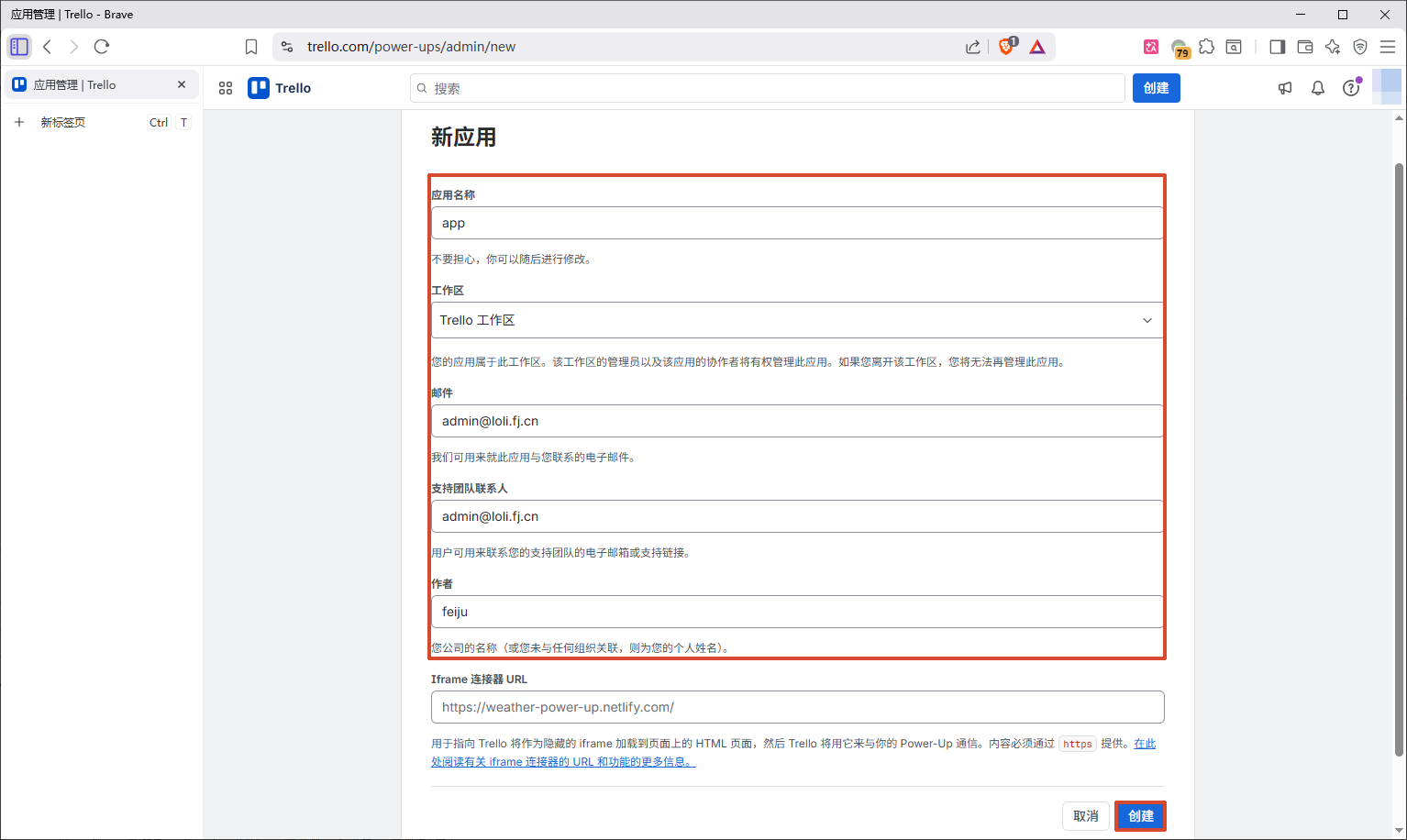Click the 作者 field containing feiju
Screen dimensions: 1407x840
797,612
